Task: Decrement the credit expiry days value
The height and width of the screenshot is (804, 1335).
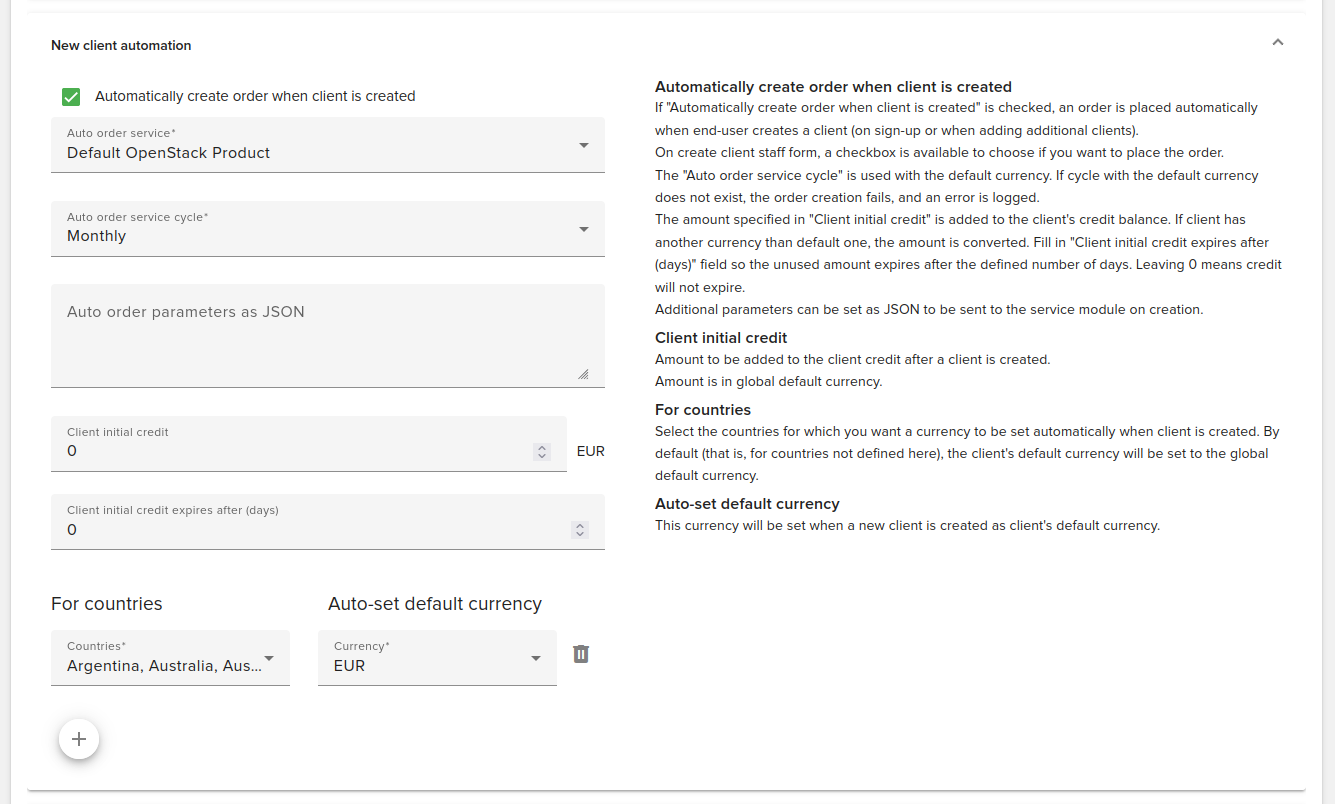Action: (579, 534)
